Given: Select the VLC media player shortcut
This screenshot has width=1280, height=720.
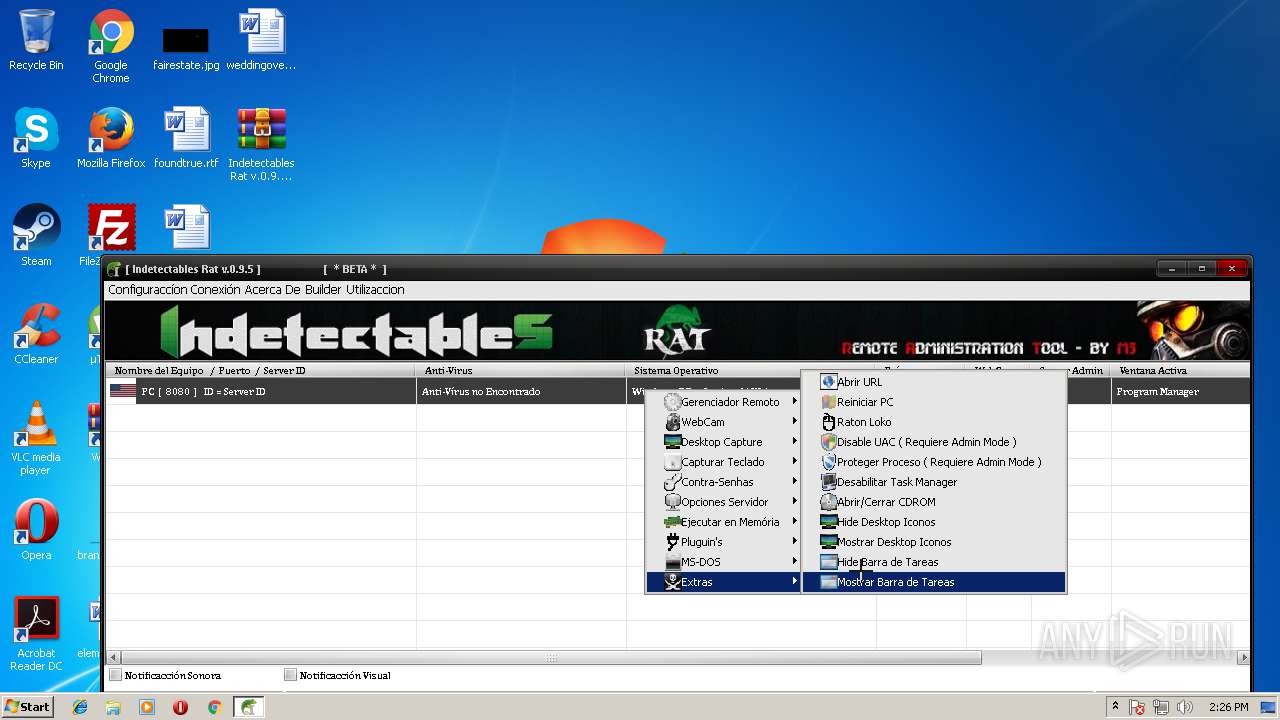Looking at the screenshot, I should pyautogui.click(x=36, y=438).
